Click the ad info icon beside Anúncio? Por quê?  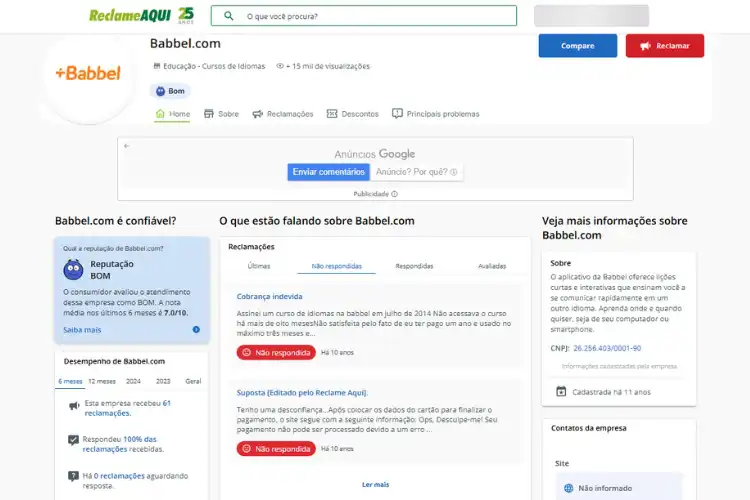coord(453,172)
